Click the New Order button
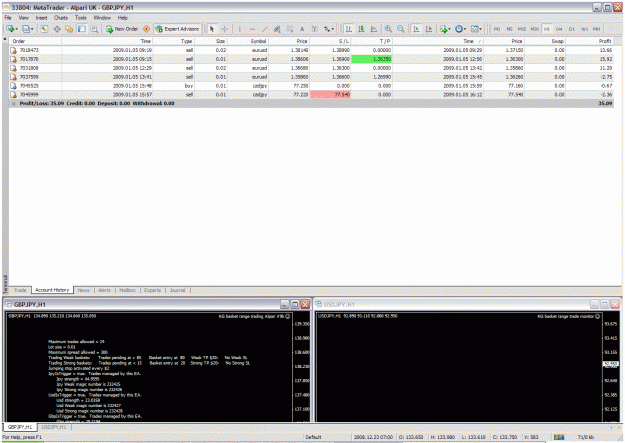 [x=122, y=29]
